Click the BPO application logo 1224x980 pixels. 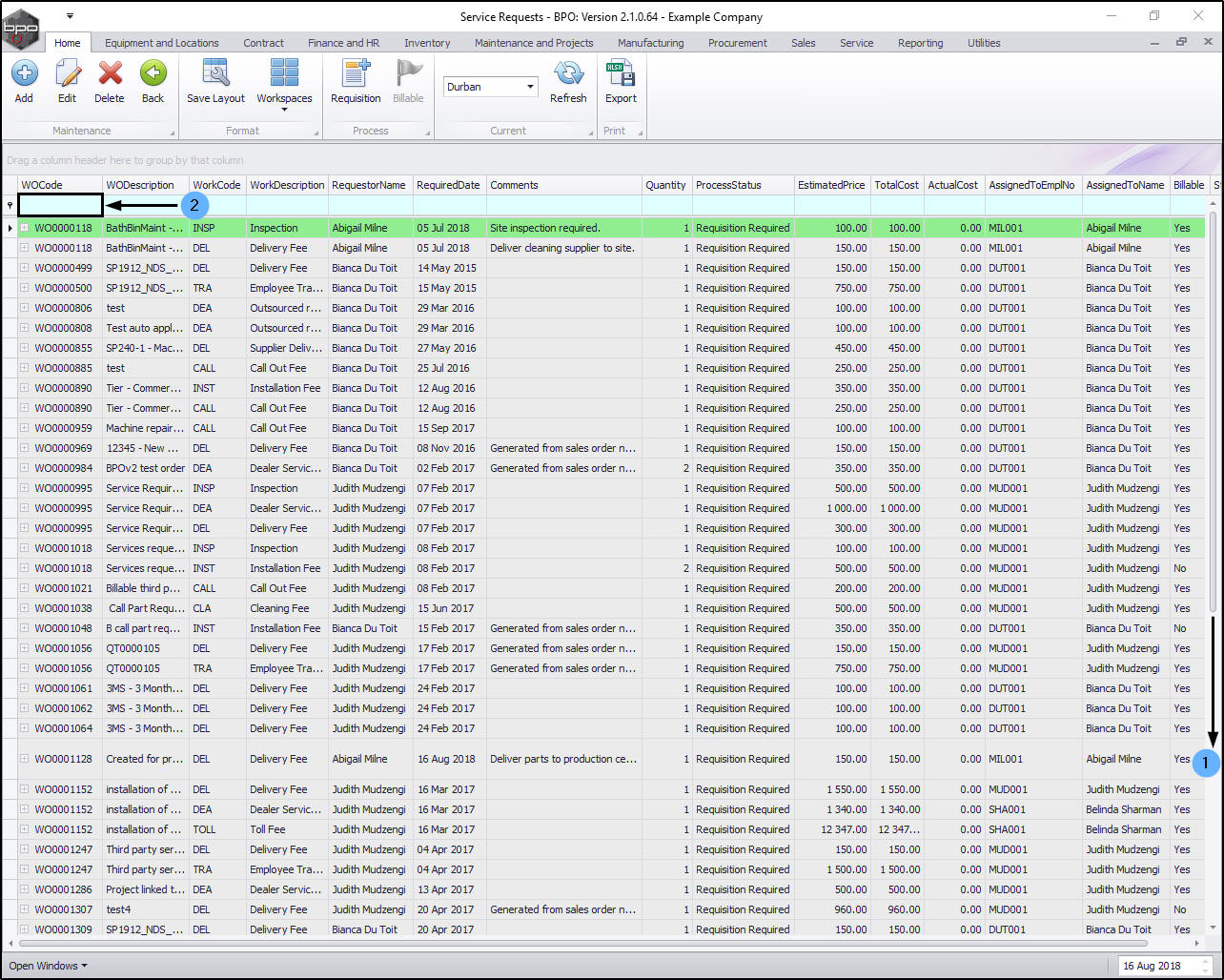click(21, 28)
